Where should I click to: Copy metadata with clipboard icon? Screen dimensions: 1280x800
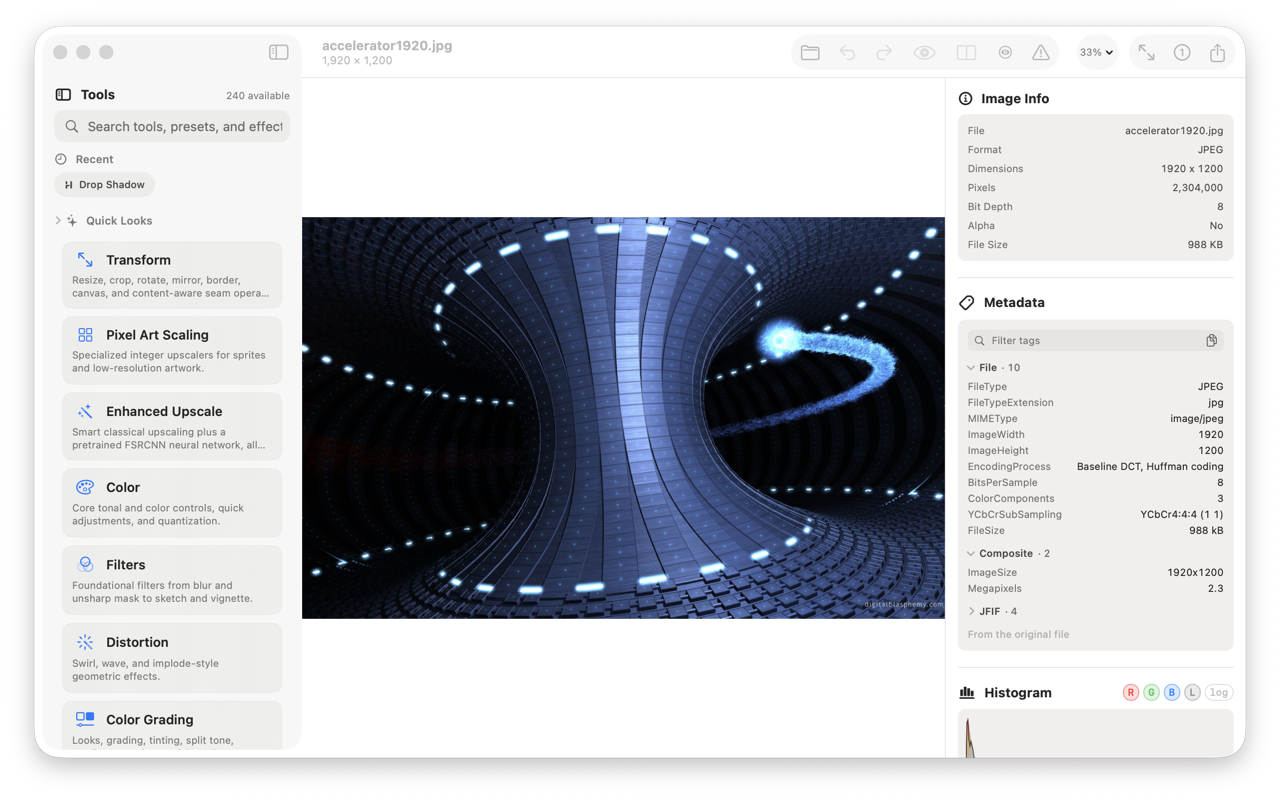(1211, 341)
